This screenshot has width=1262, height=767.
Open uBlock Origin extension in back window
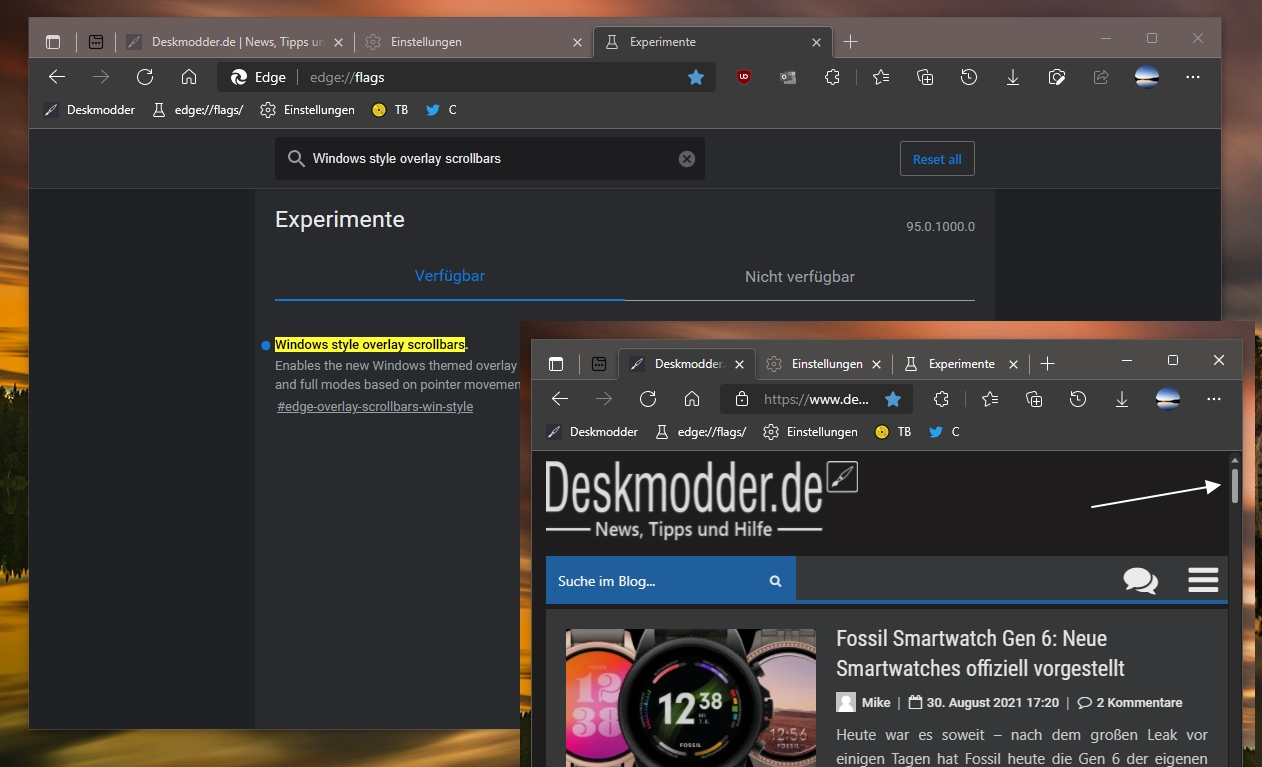click(744, 77)
